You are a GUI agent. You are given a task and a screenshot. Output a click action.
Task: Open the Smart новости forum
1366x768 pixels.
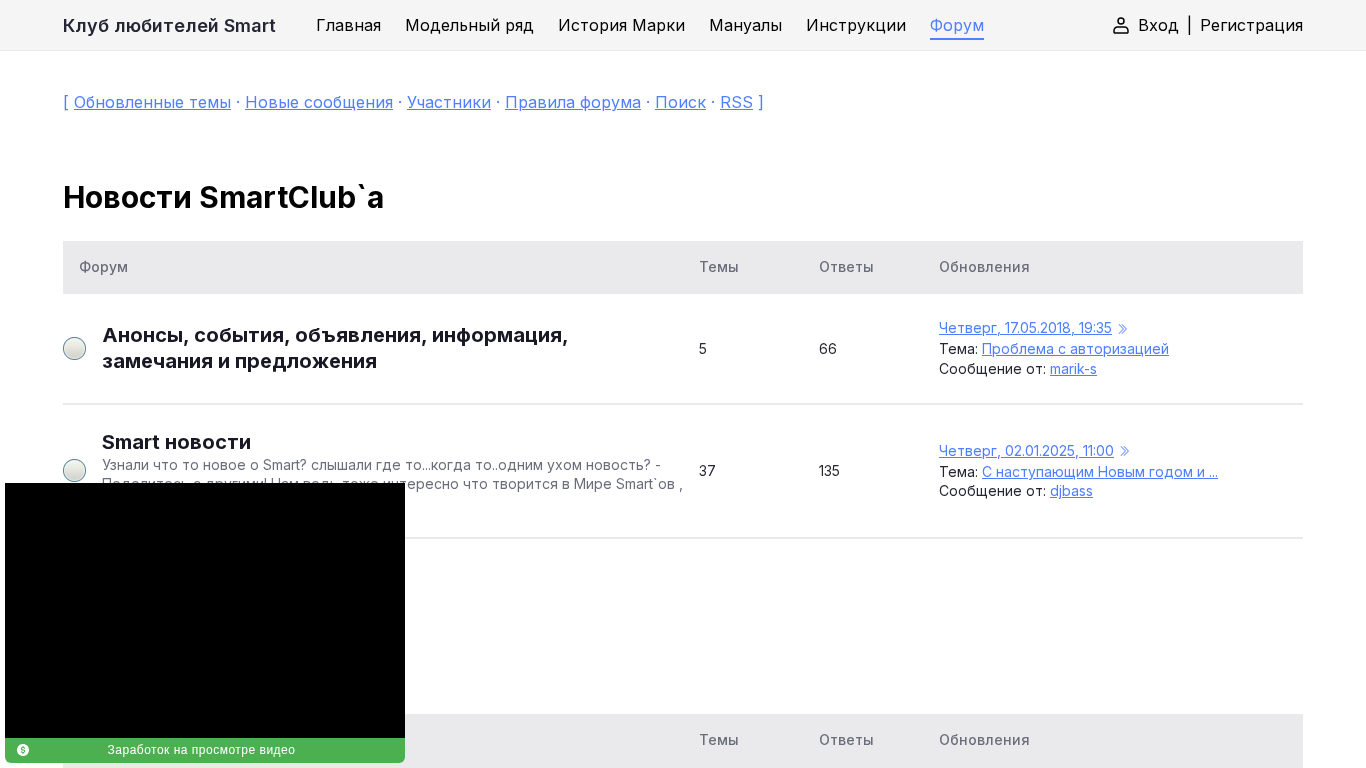pyautogui.click(x=176, y=442)
